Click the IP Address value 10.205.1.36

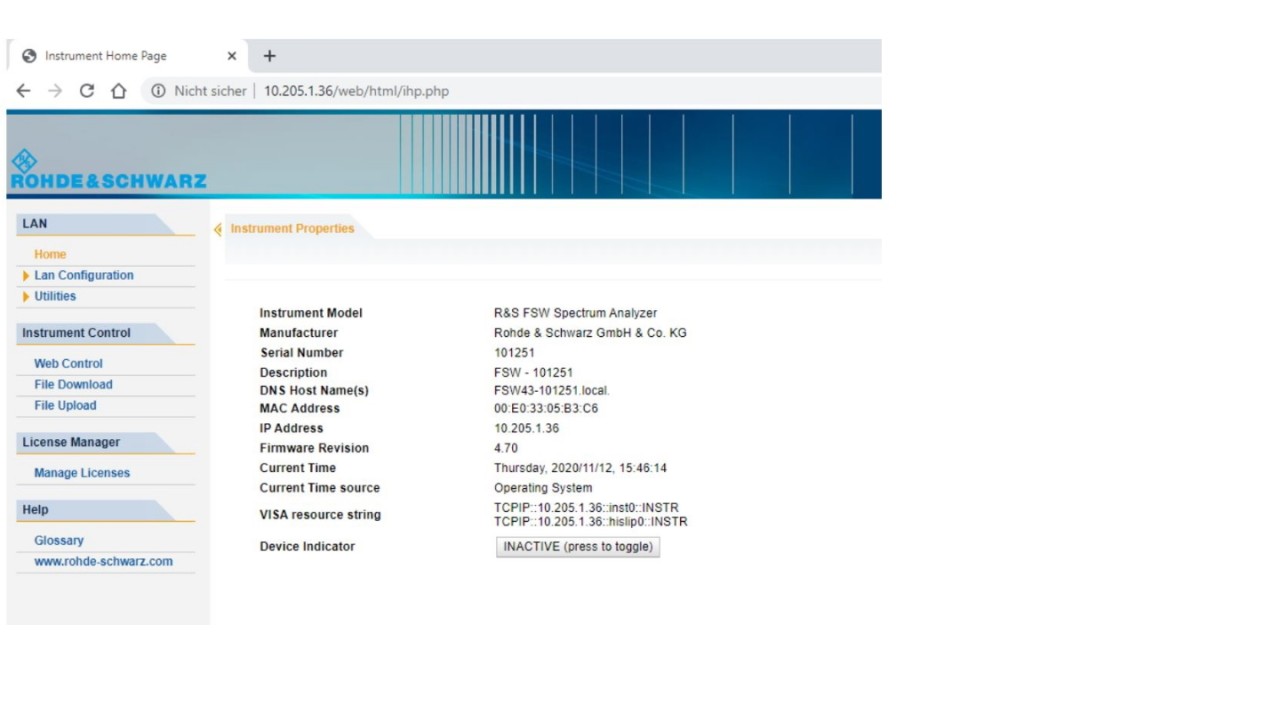[526, 428]
